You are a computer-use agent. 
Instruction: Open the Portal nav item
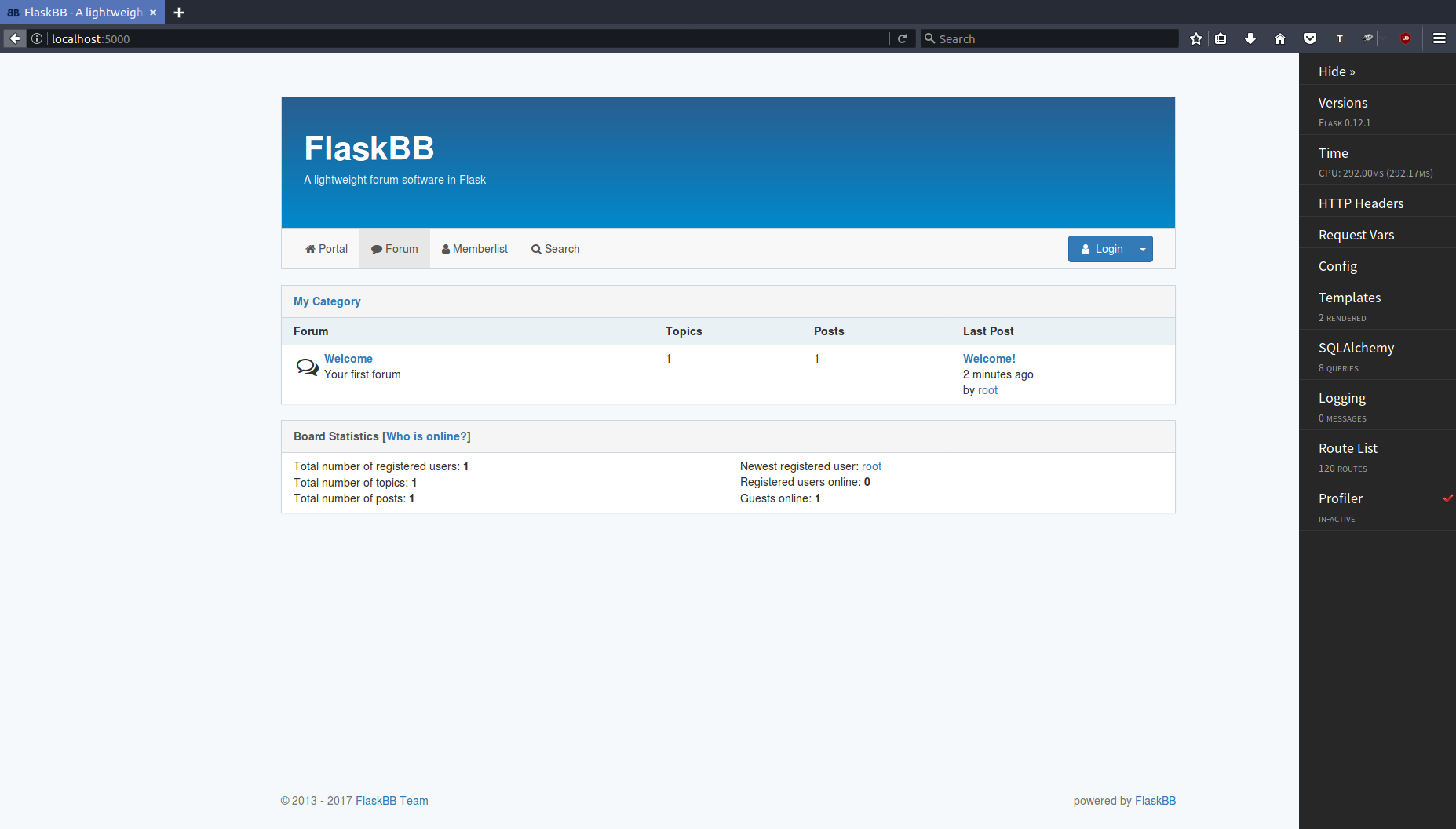(x=327, y=249)
